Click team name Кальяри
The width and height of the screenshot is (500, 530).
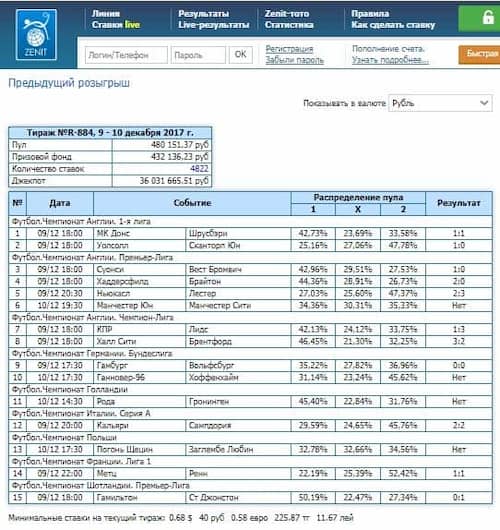click(x=113, y=426)
